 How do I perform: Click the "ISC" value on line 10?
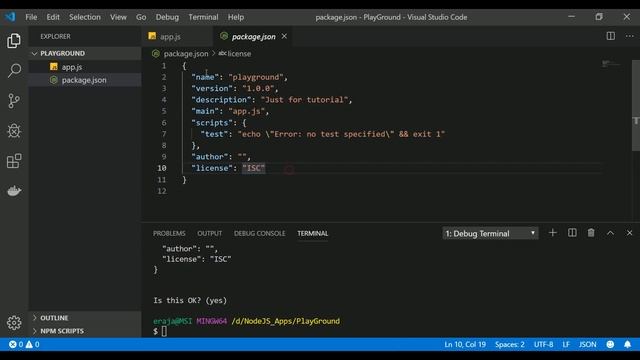[x=253, y=168]
